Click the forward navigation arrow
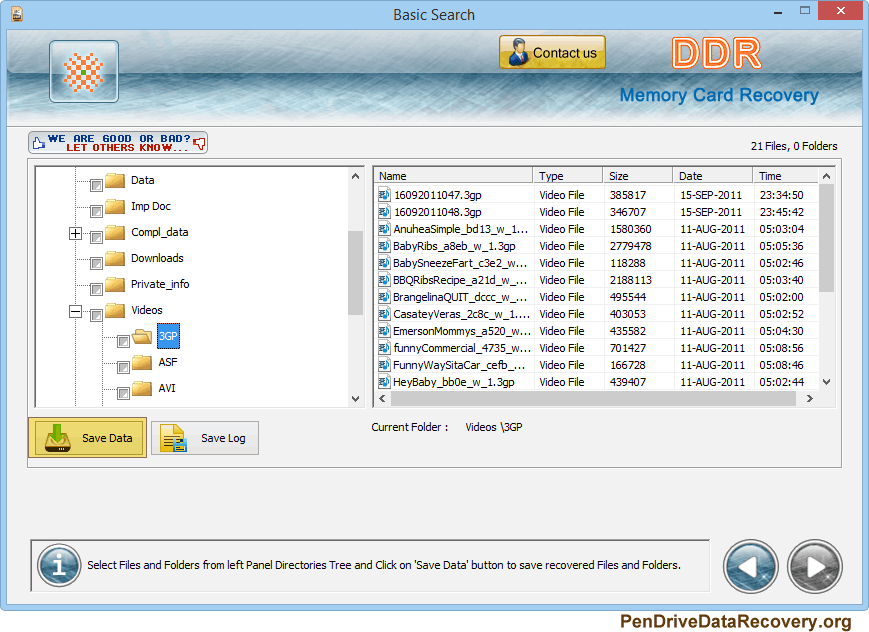The width and height of the screenshot is (869, 632). [814, 566]
